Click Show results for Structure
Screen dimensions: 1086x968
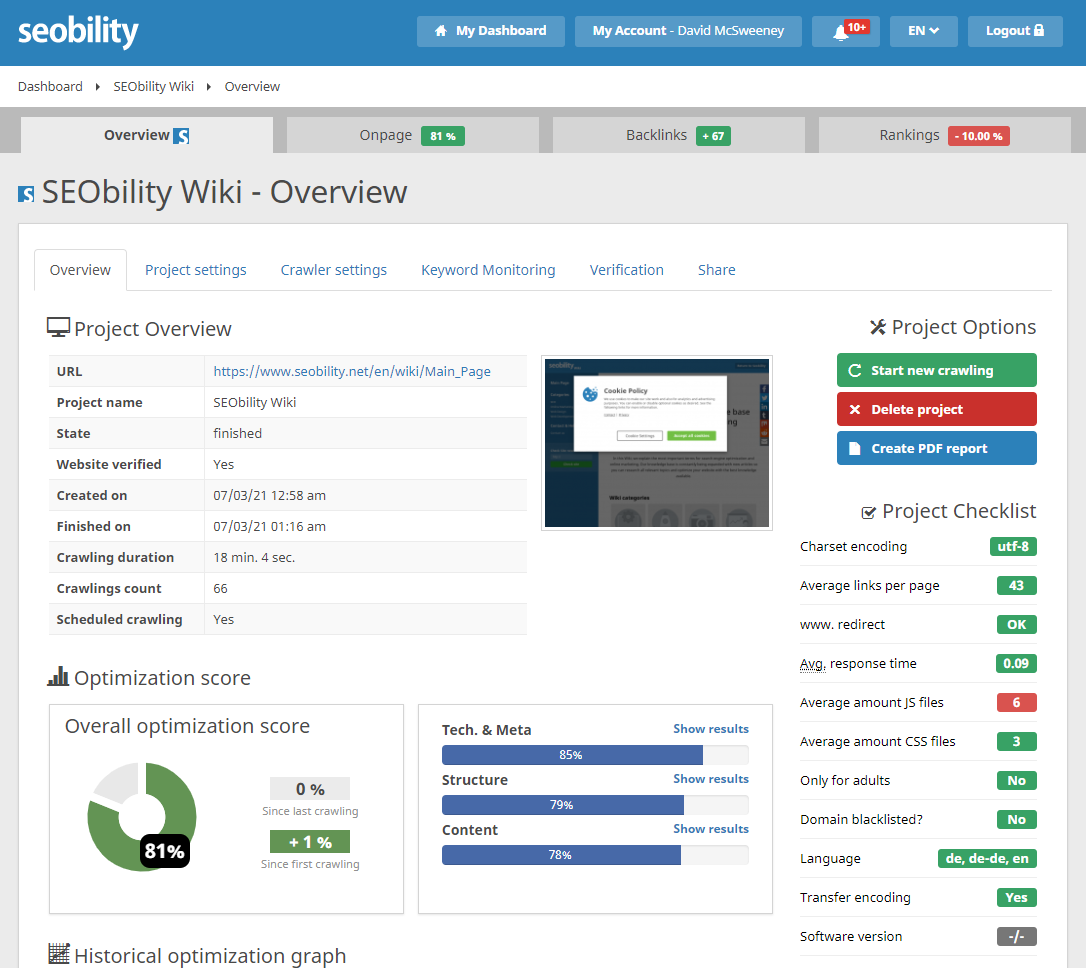(x=711, y=779)
